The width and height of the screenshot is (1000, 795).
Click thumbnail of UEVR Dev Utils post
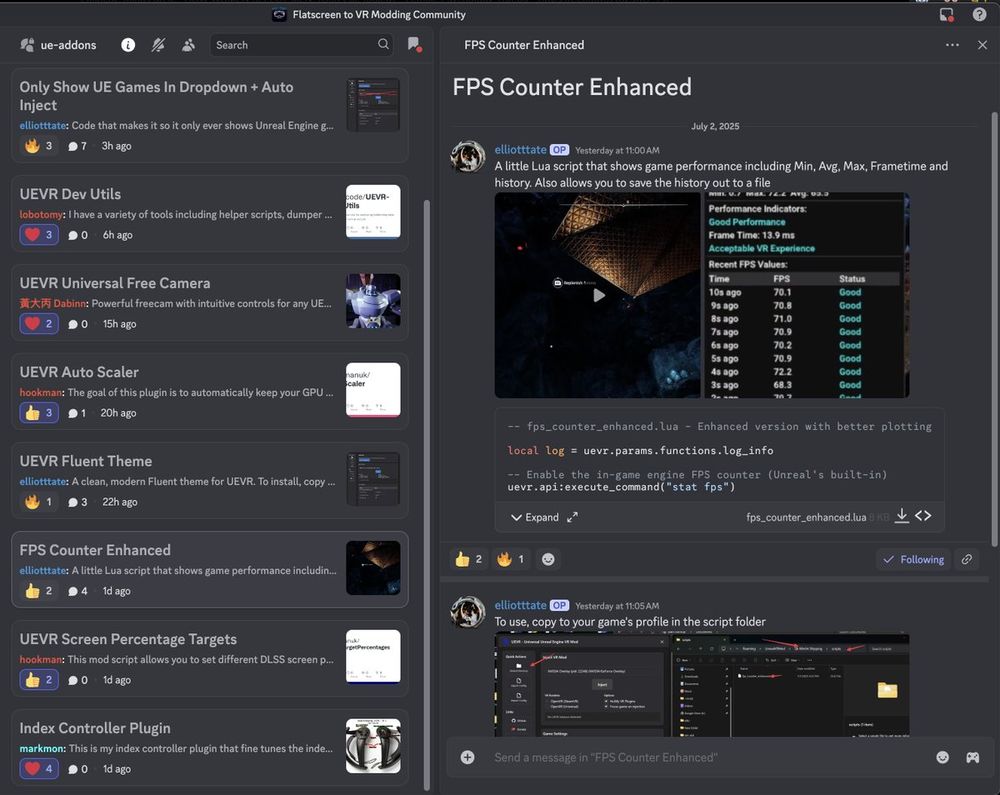pos(373,212)
